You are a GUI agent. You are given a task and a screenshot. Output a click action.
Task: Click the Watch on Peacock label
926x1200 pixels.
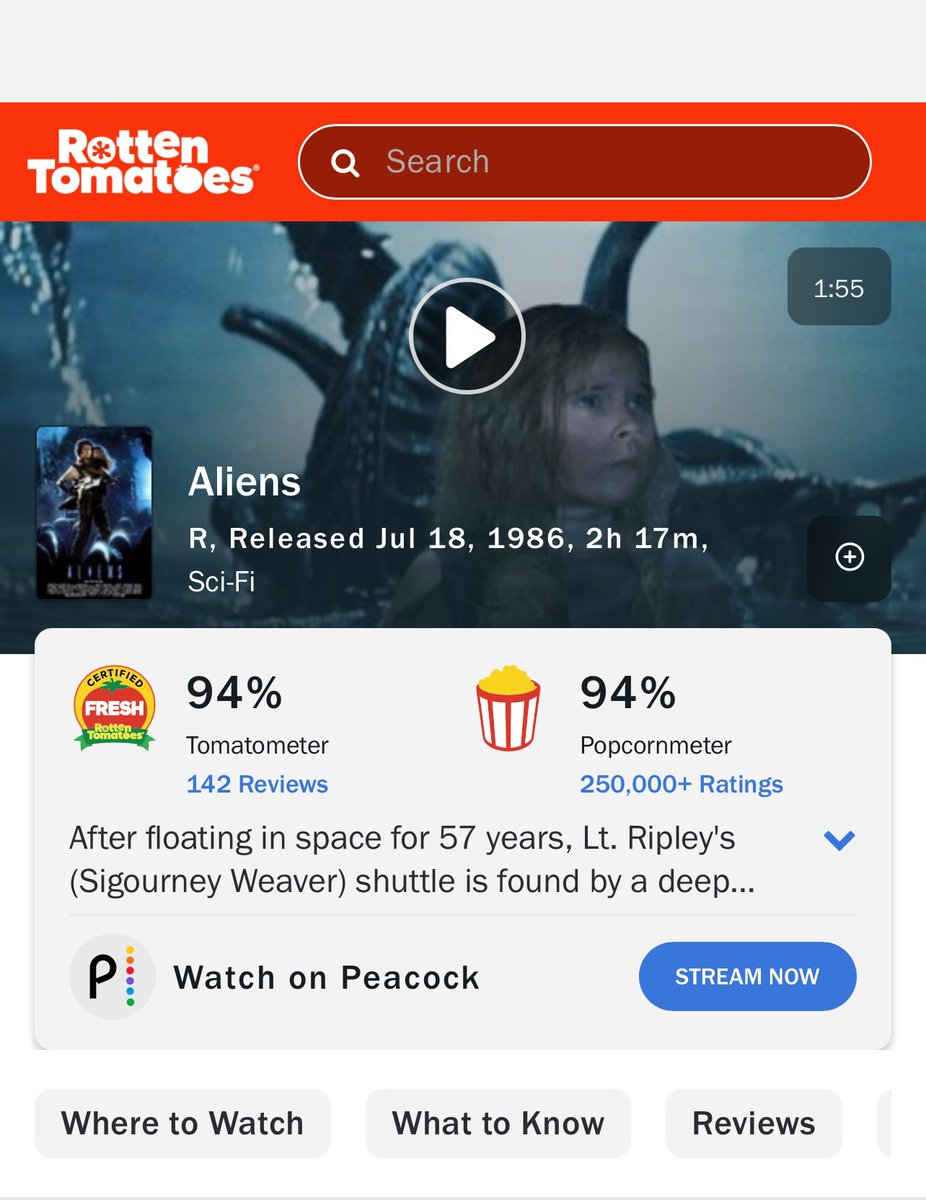point(327,978)
